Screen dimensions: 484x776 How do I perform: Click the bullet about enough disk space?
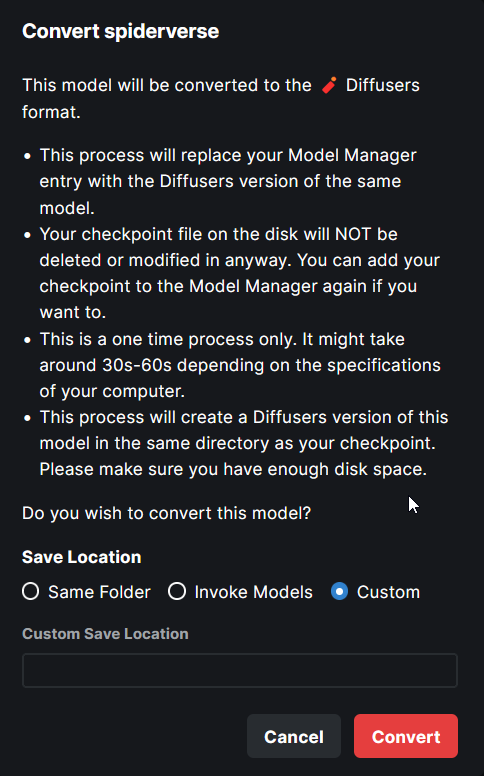[x=244, y=443]
